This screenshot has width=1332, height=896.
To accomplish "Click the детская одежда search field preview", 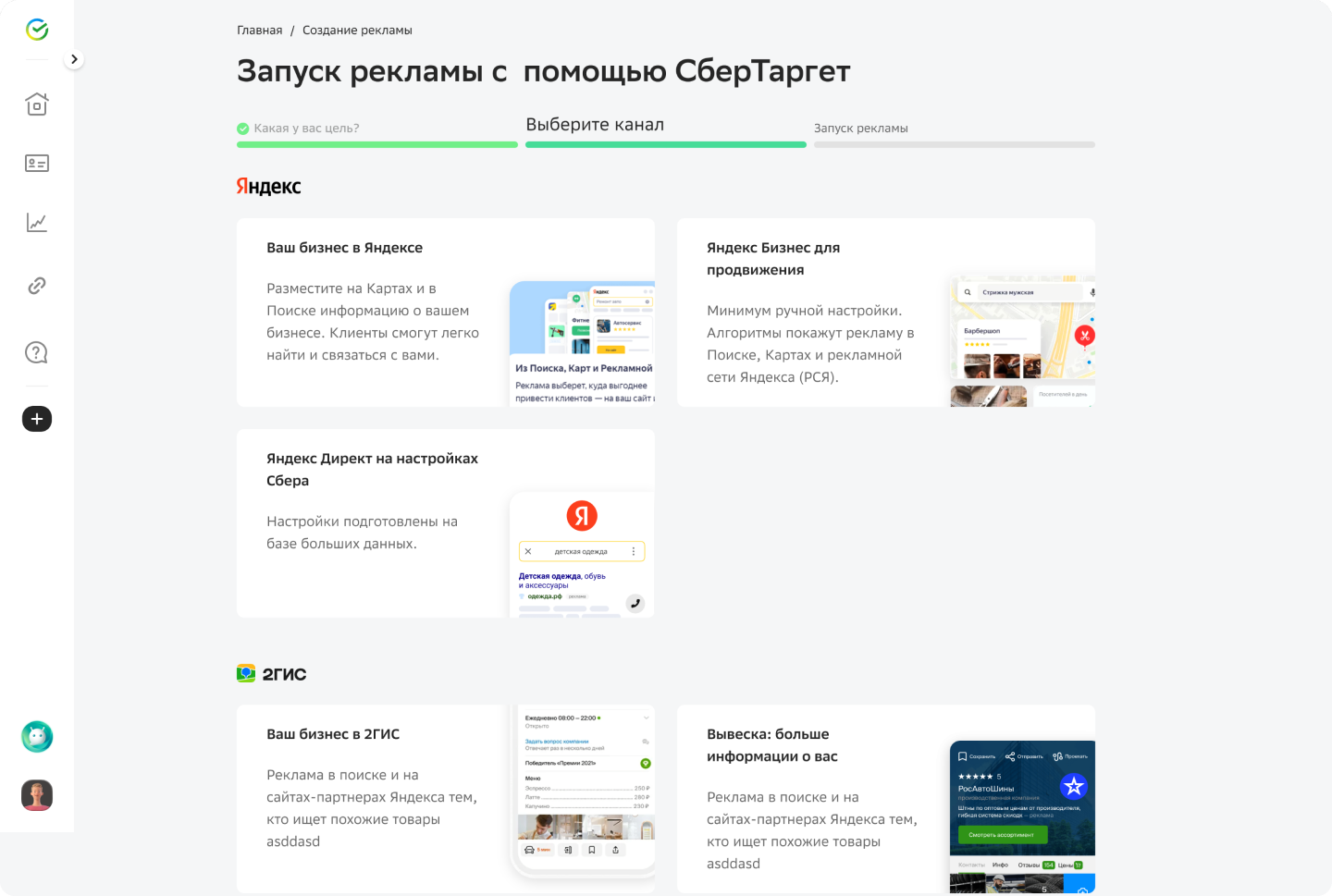I will 582,551.
